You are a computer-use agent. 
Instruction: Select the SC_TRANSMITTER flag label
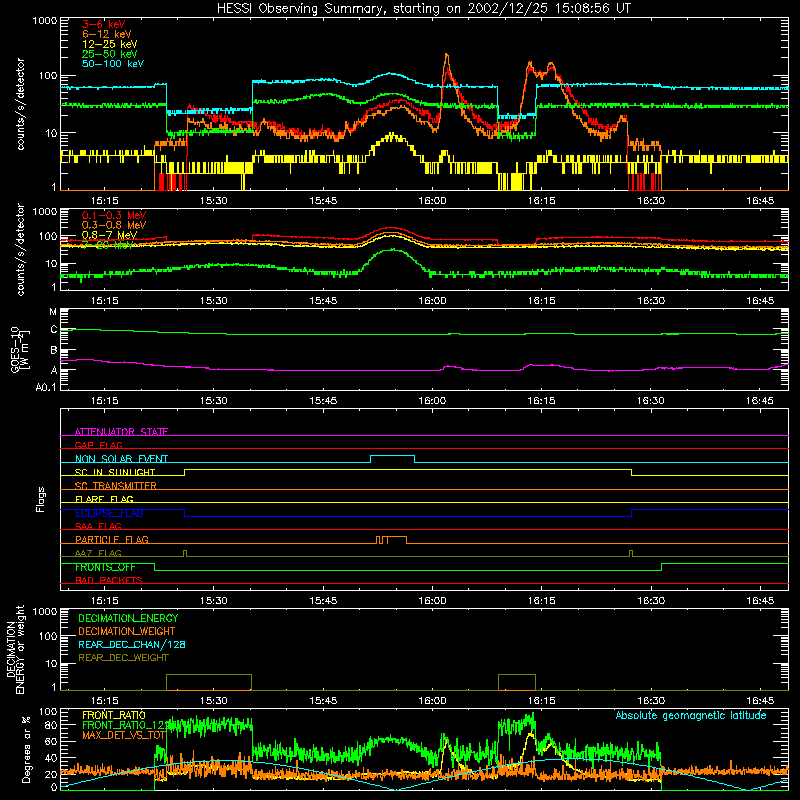(x=116, y=486)
